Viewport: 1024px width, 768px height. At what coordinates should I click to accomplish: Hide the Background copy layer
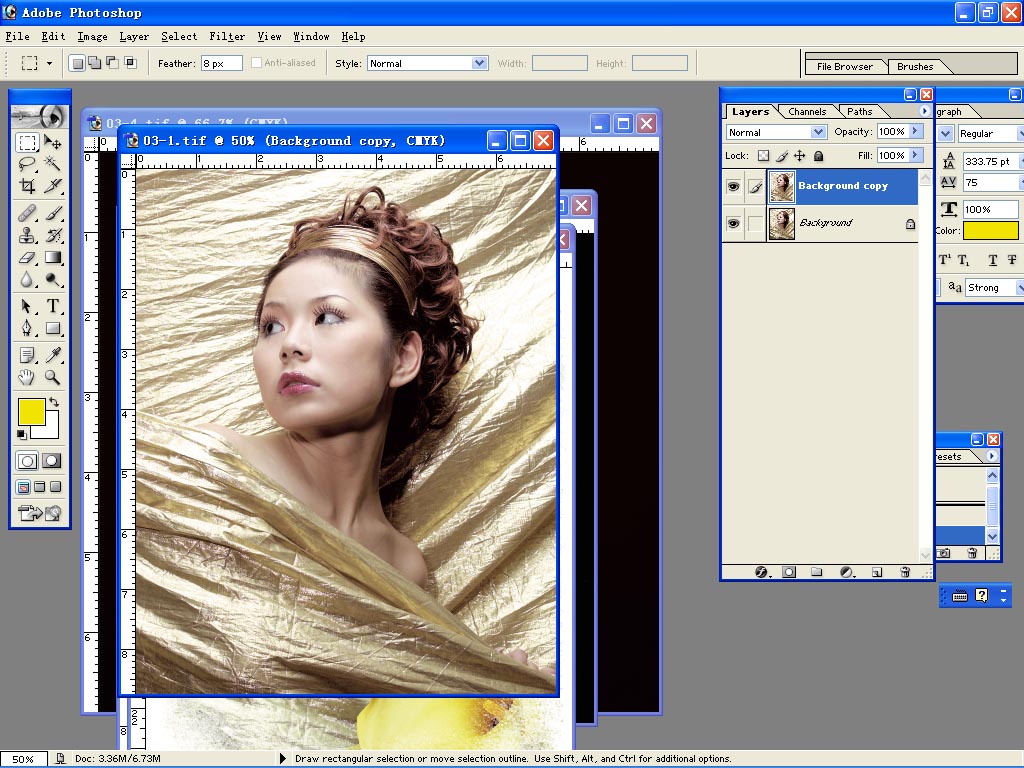click(x=733, y=187)
